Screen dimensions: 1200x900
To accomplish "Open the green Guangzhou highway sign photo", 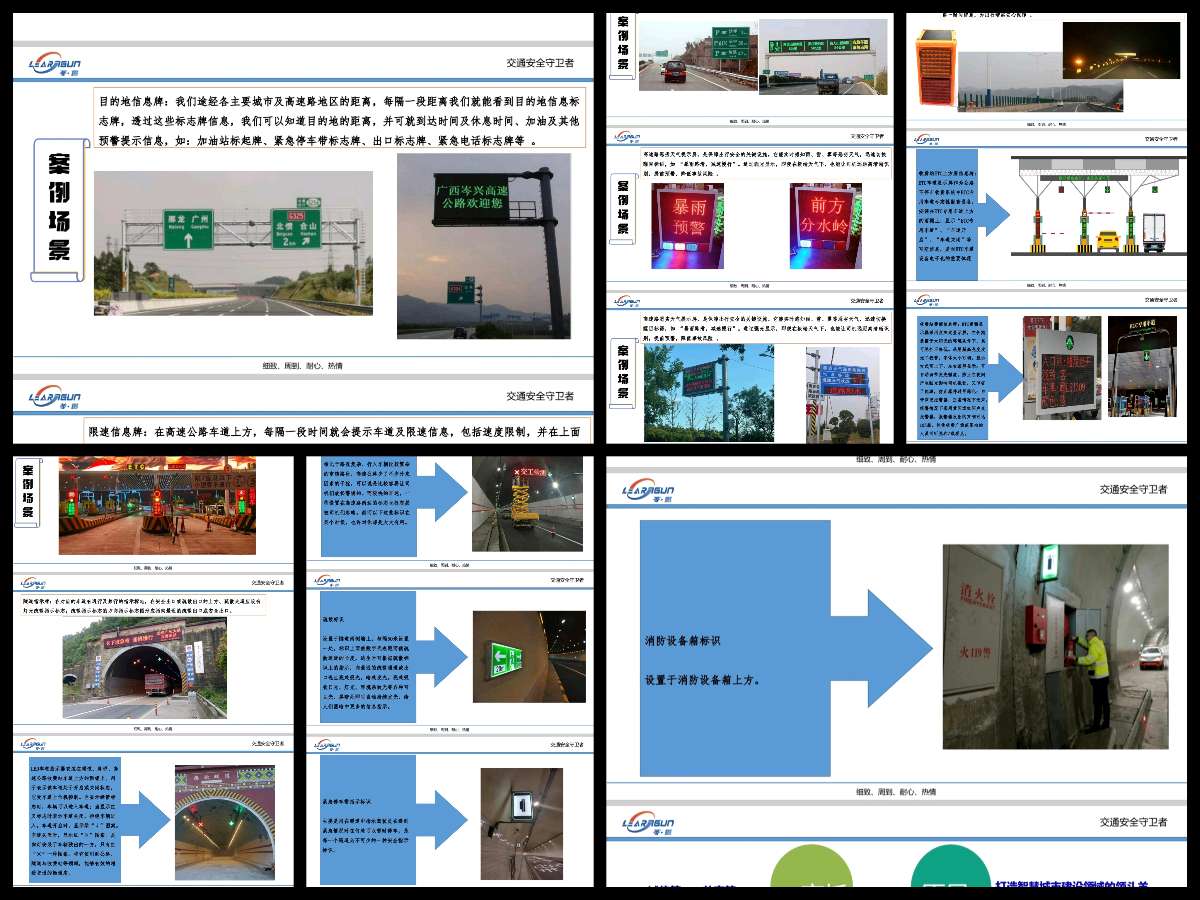I will coord(233,243).
